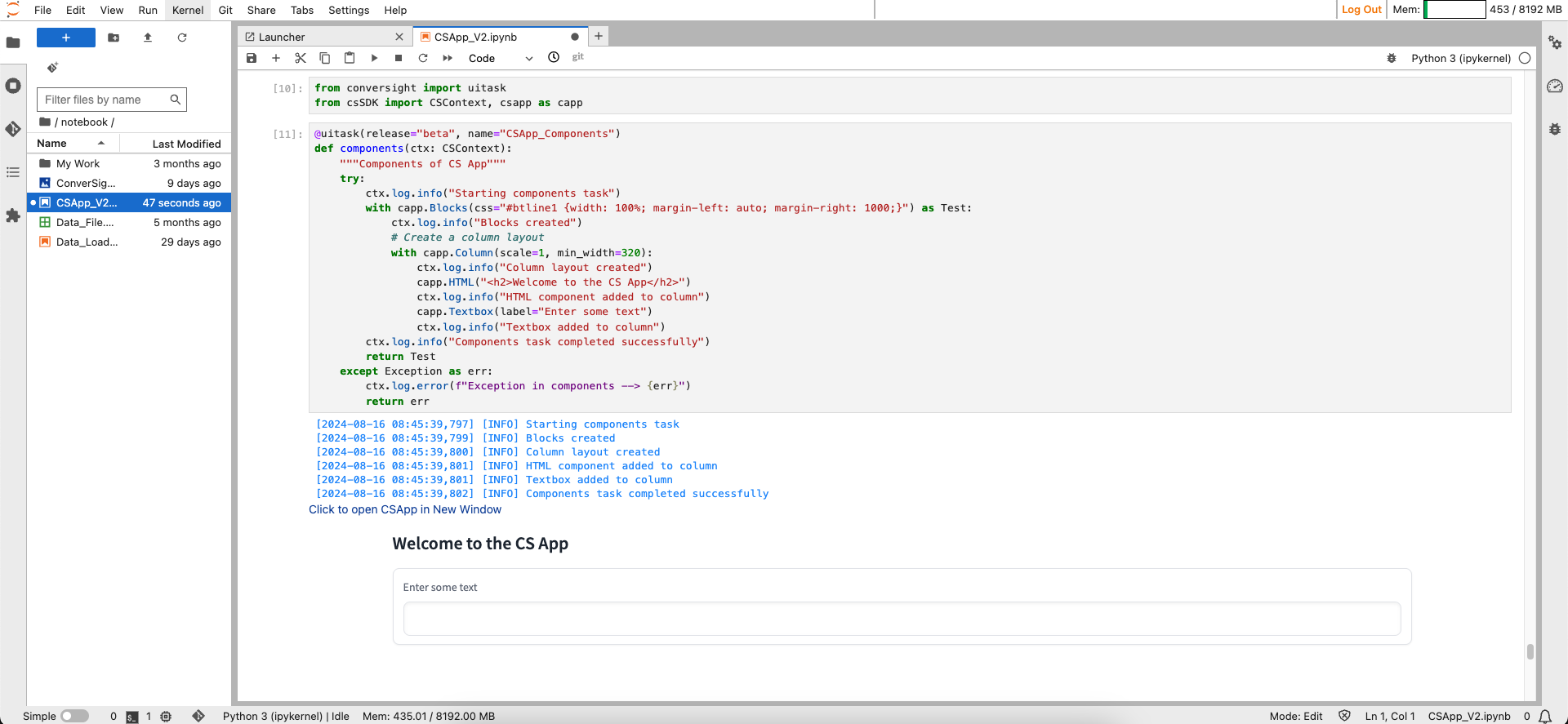Open the file browser sidebar folder icon
The image size is (1568, 724).
13,42
